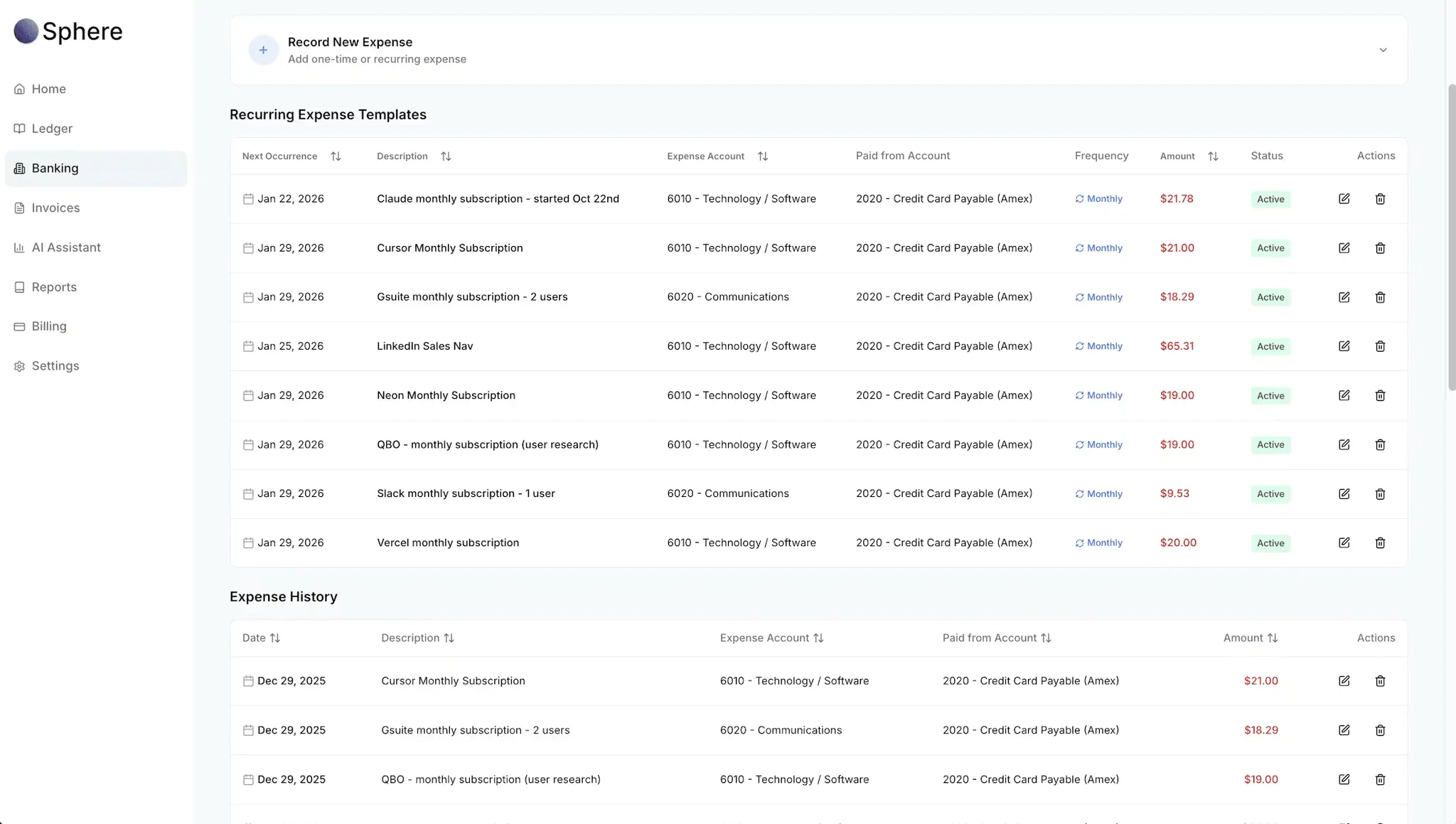The width and height of the screenshot is (1456, 824).
Task: Click the Sphere logo
Action: [x=68, y=31]
